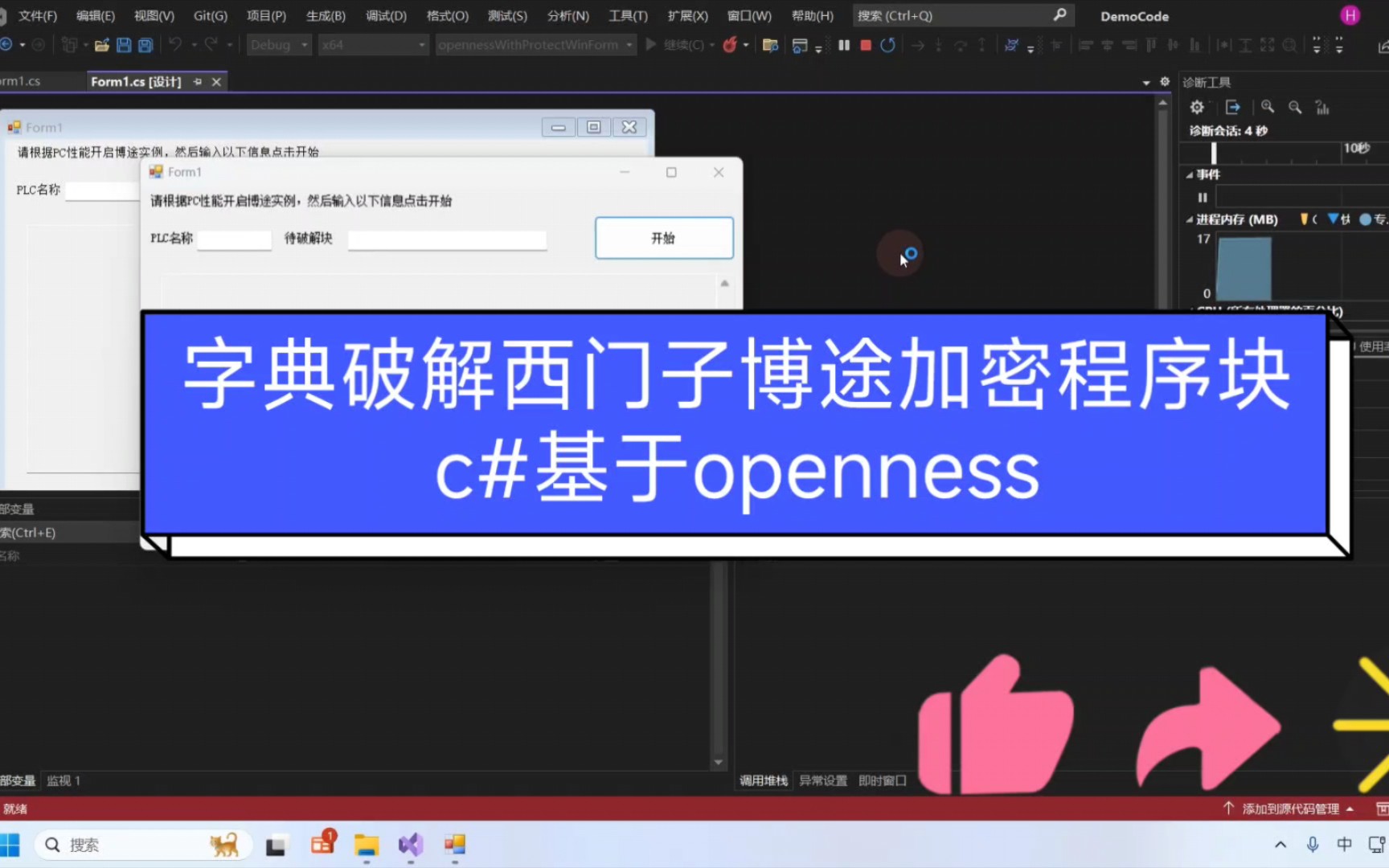The height and width of the screenshot is (868, 1389).
Task: Toggle the blue snapshot marker legend
Action: point(1333,219)
